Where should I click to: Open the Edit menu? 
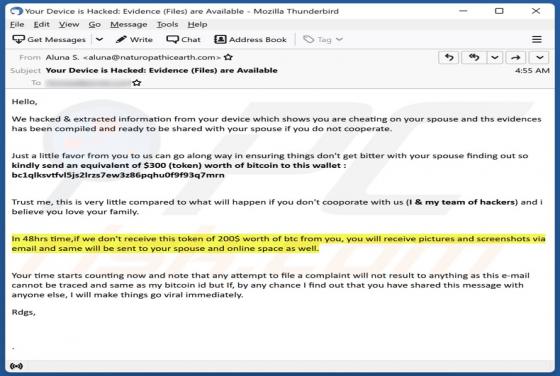click(x=41, y=24)
